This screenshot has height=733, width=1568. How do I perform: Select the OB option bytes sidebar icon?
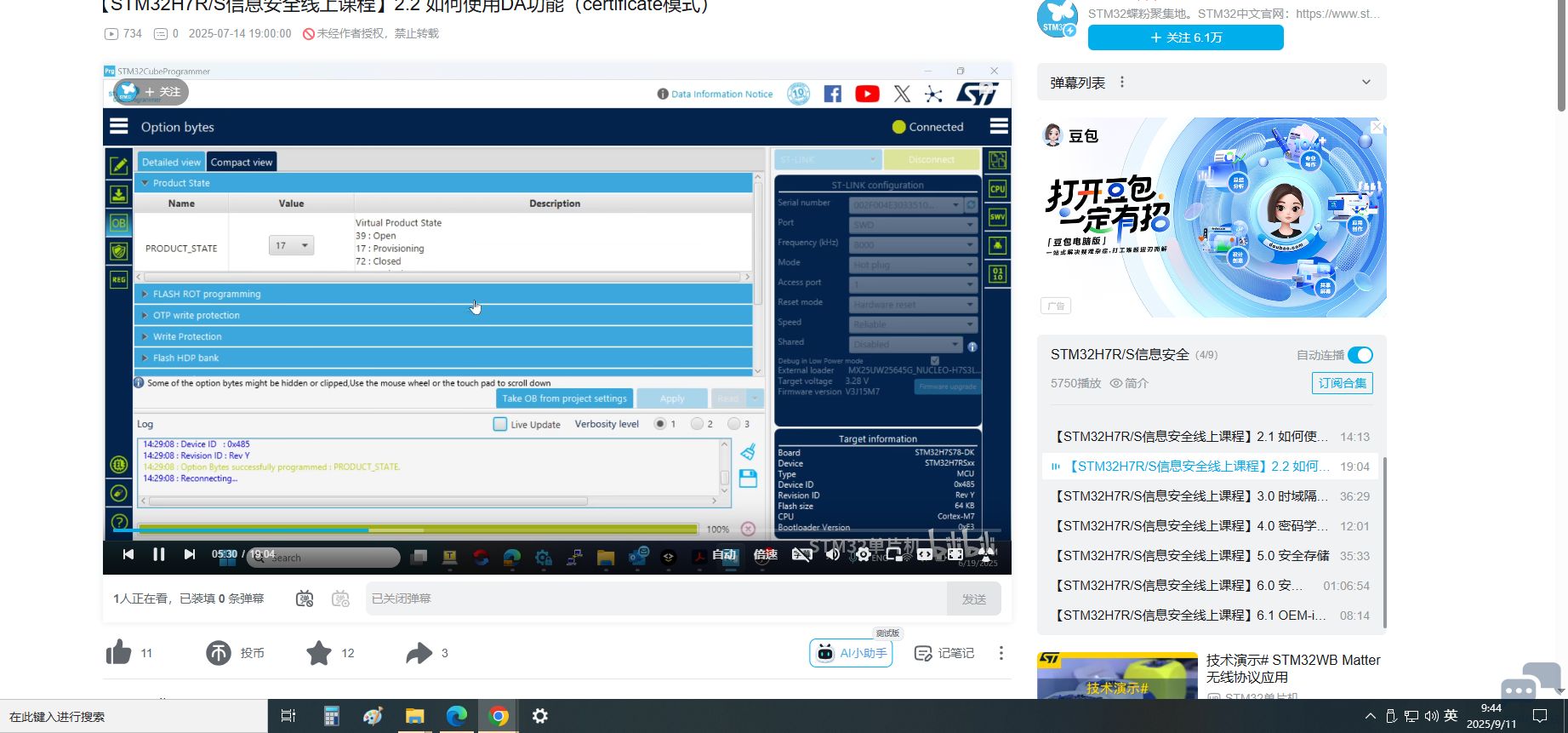118,223
